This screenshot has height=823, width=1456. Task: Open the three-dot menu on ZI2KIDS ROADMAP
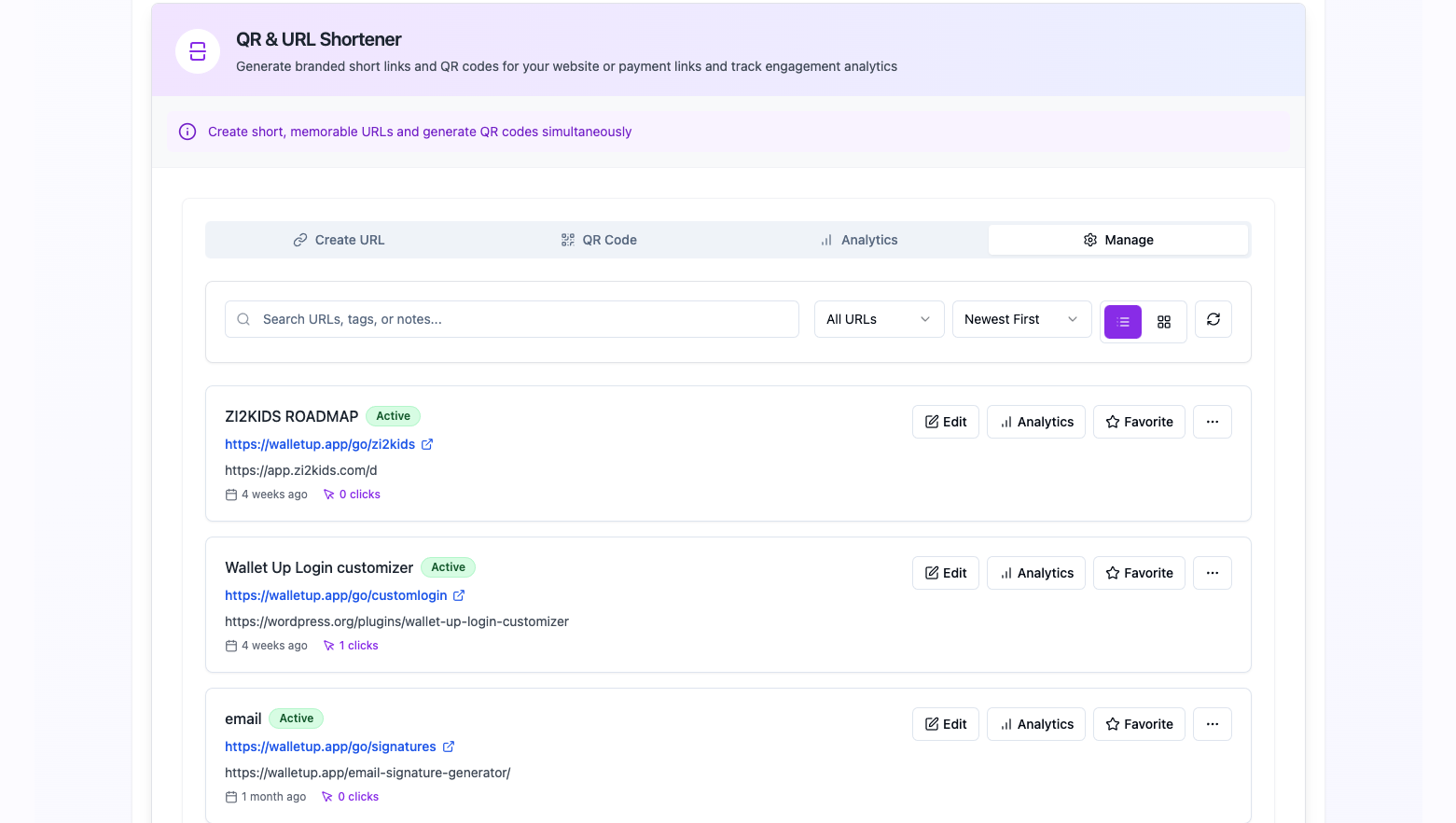coord(1213,421)
